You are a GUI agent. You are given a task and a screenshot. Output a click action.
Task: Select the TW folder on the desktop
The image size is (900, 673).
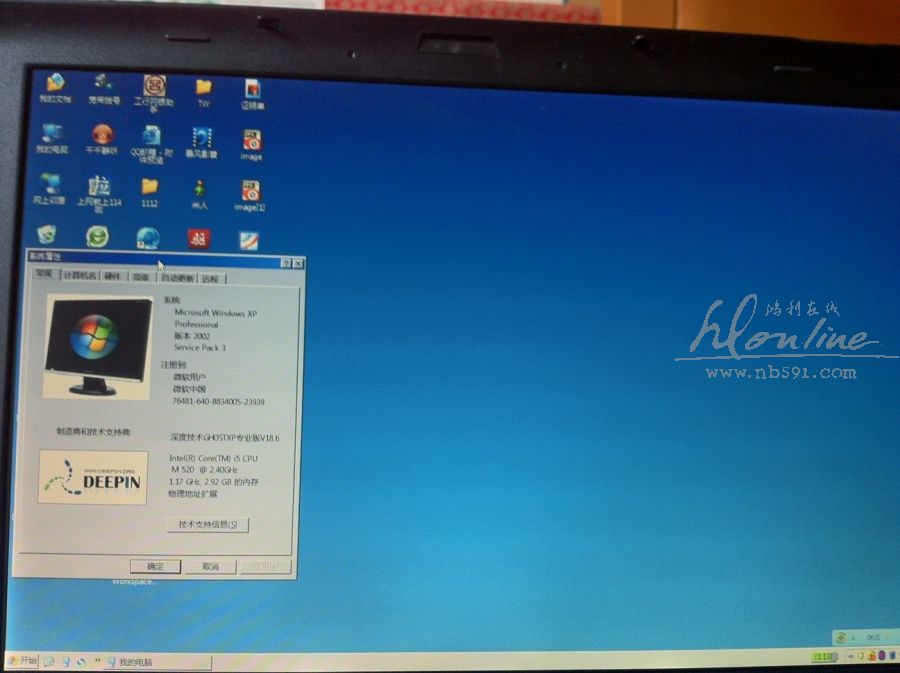(x=204, y=92)
